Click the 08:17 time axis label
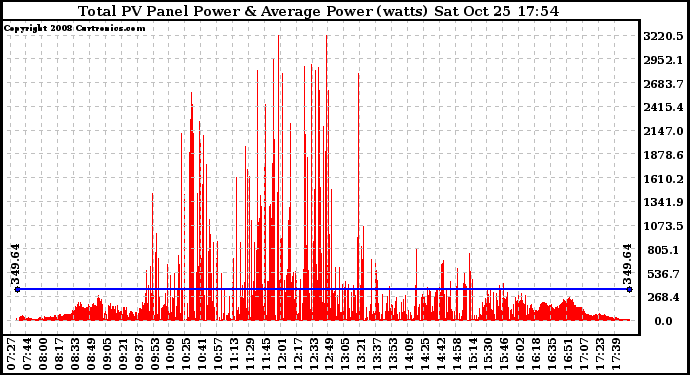The height and width of the screenshot is (375, 690). tap(59, 354)
